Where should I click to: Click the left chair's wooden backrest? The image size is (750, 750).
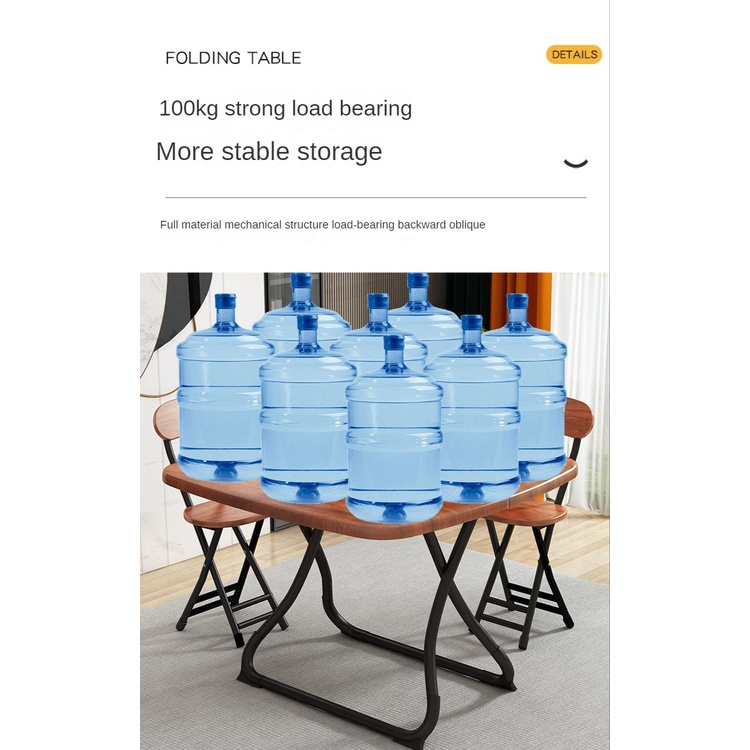pos(165,420)
